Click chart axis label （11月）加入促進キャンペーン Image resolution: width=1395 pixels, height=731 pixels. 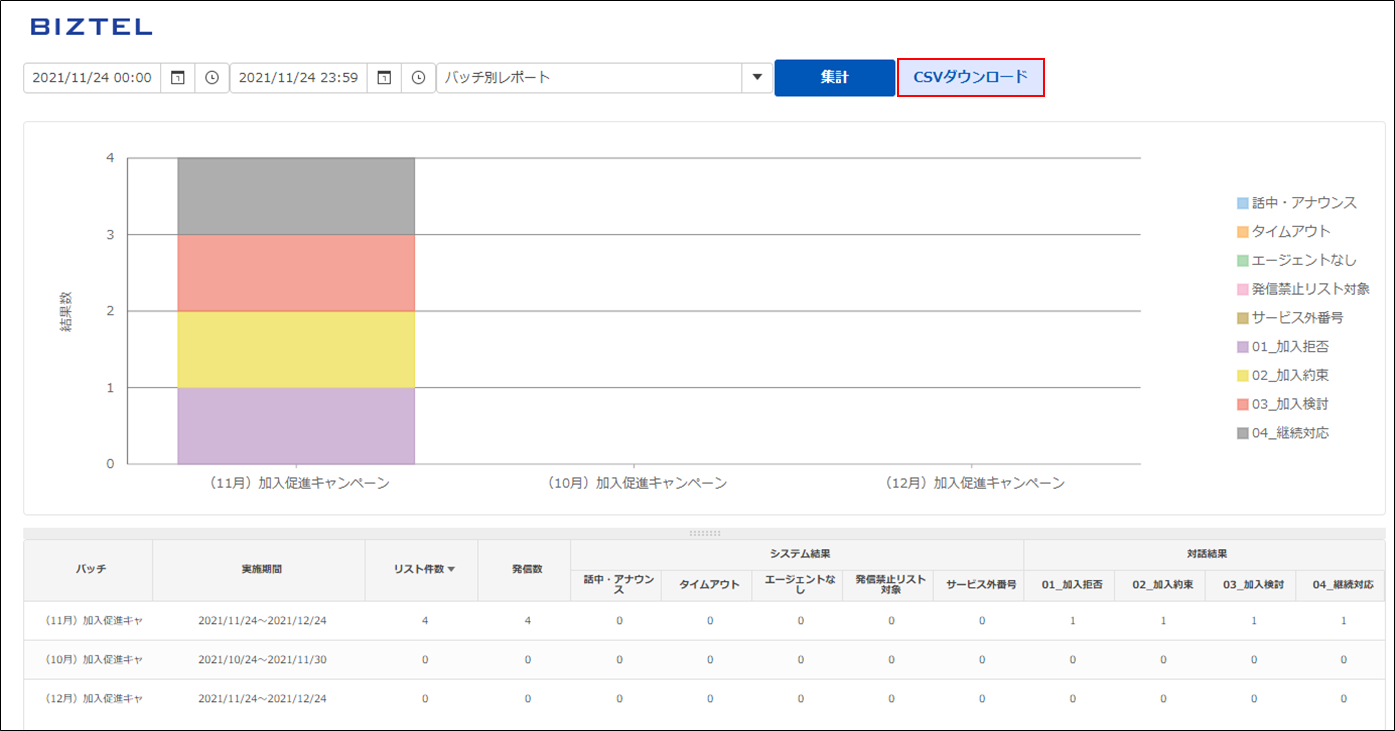299,483
